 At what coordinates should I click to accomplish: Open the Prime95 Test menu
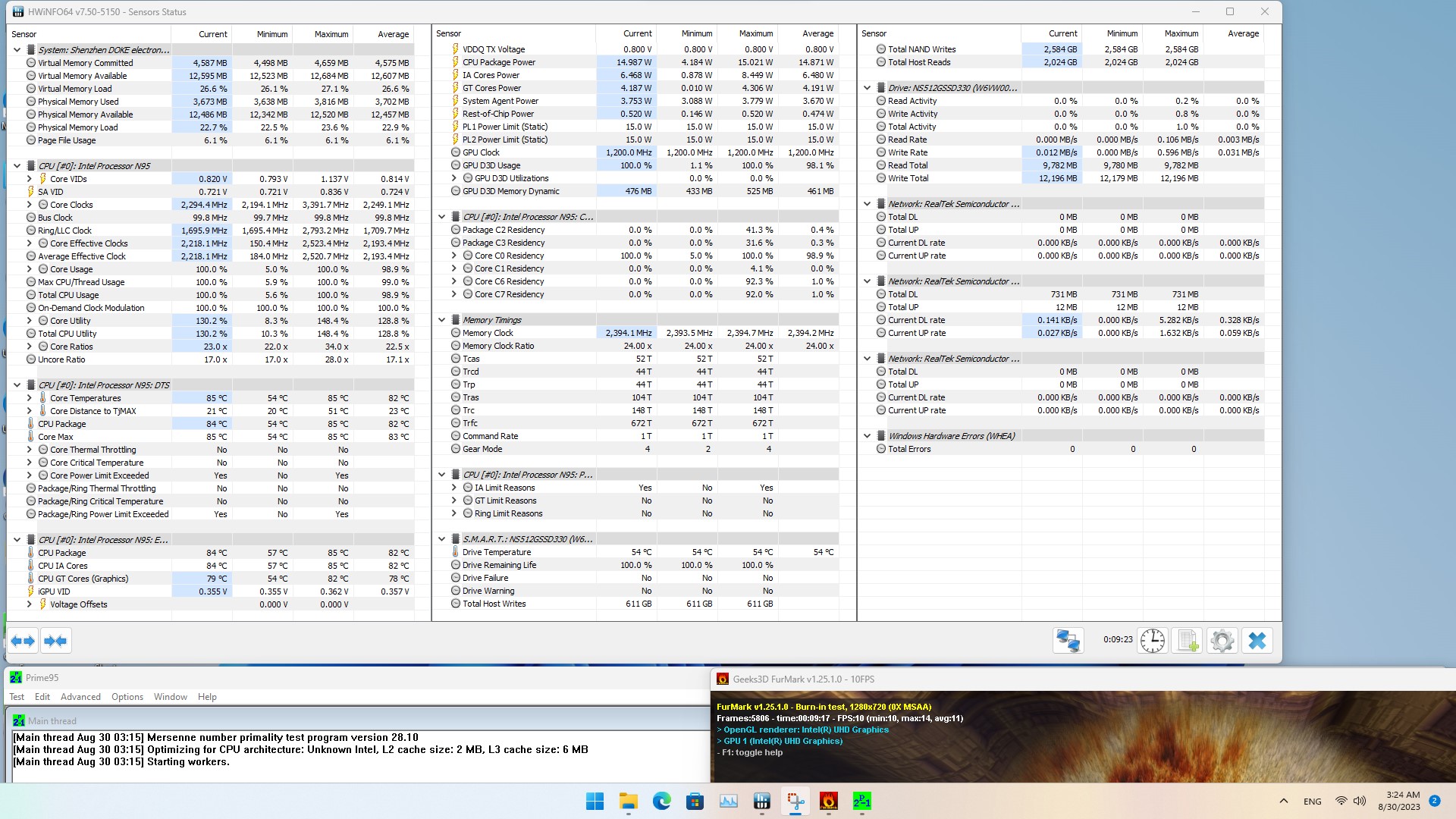coord(17,697)
